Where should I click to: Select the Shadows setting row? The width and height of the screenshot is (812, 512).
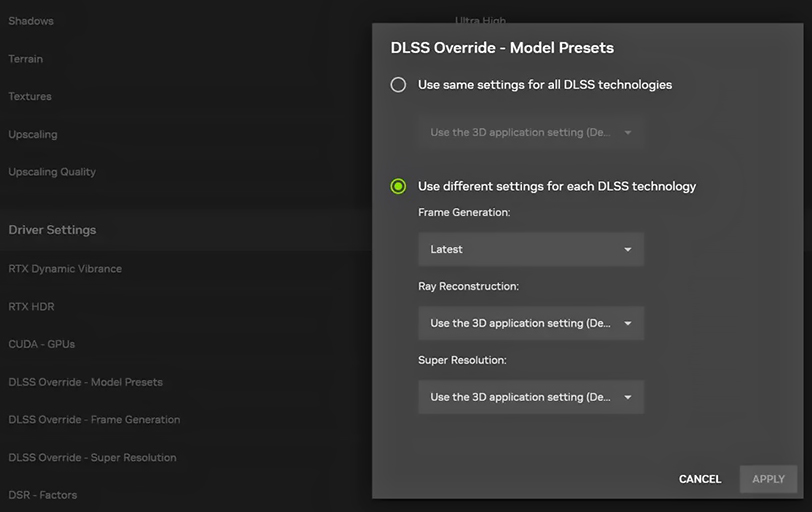31,21
